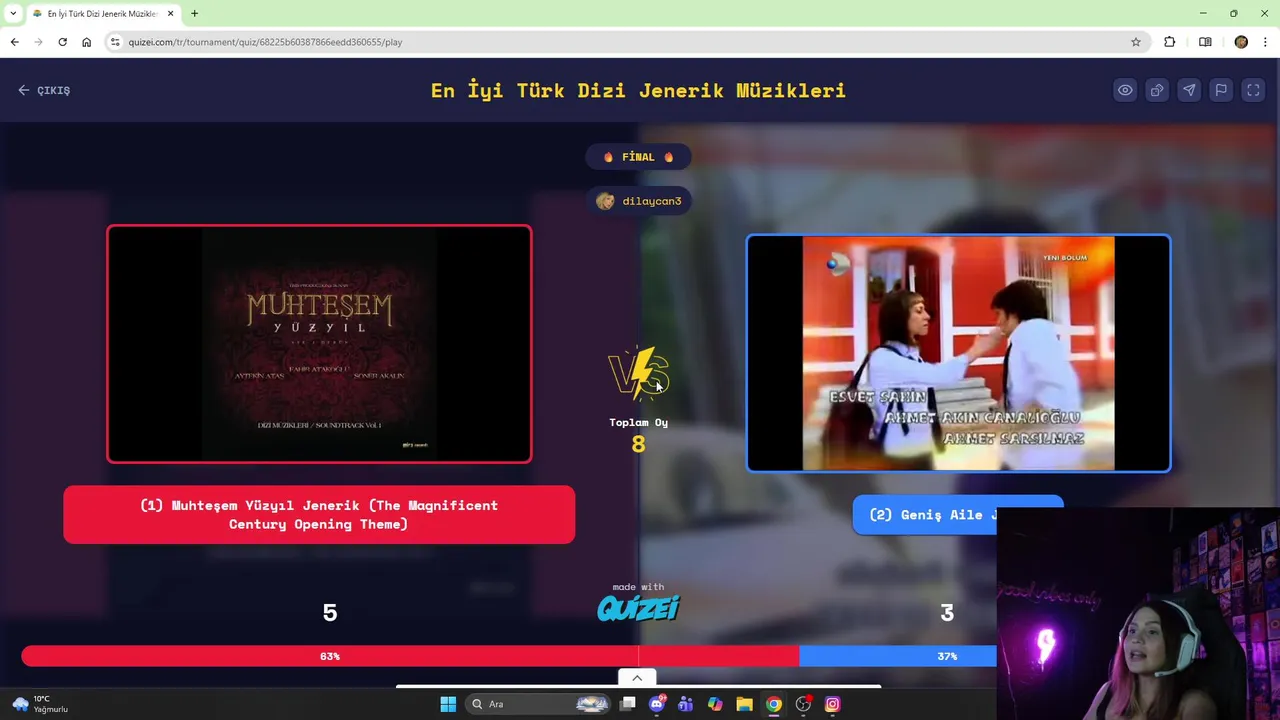This screenshot has width=1280, height=720.
Task: Toggle the eye visibility icon in quiz toolbar
Action: coord(1125,90)
